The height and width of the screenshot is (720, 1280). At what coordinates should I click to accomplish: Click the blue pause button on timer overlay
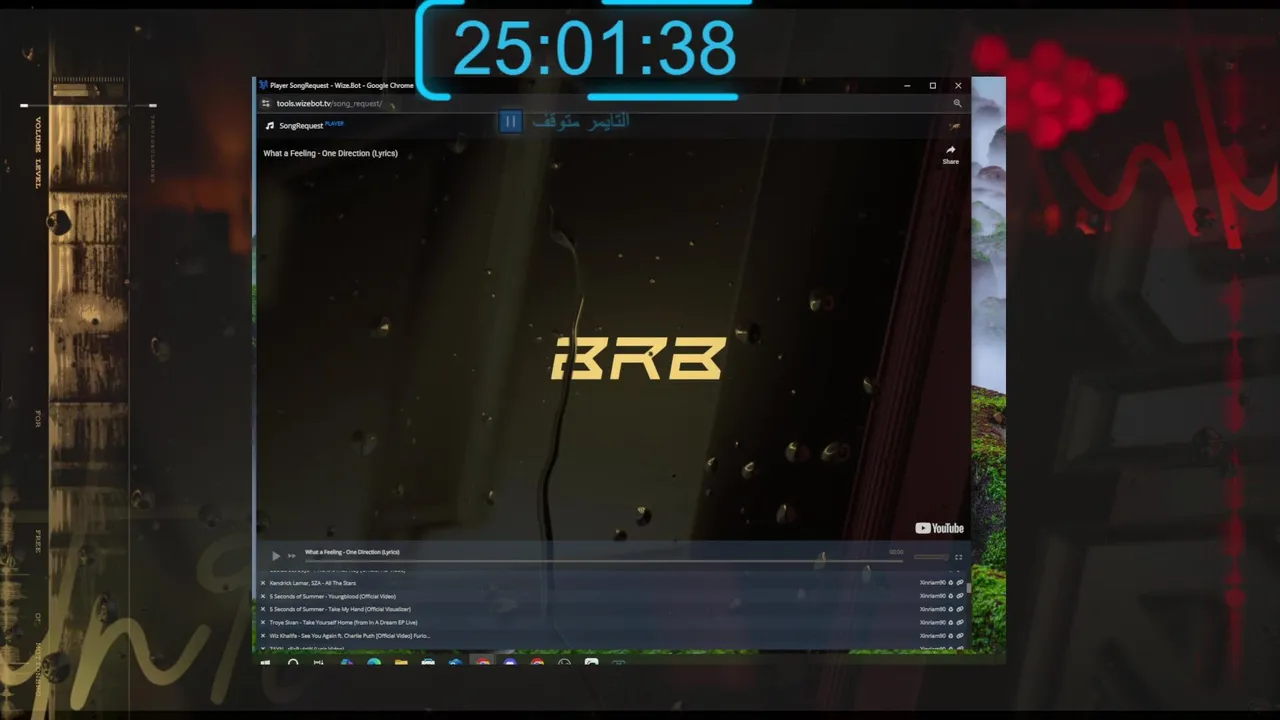tap(510, 122)
